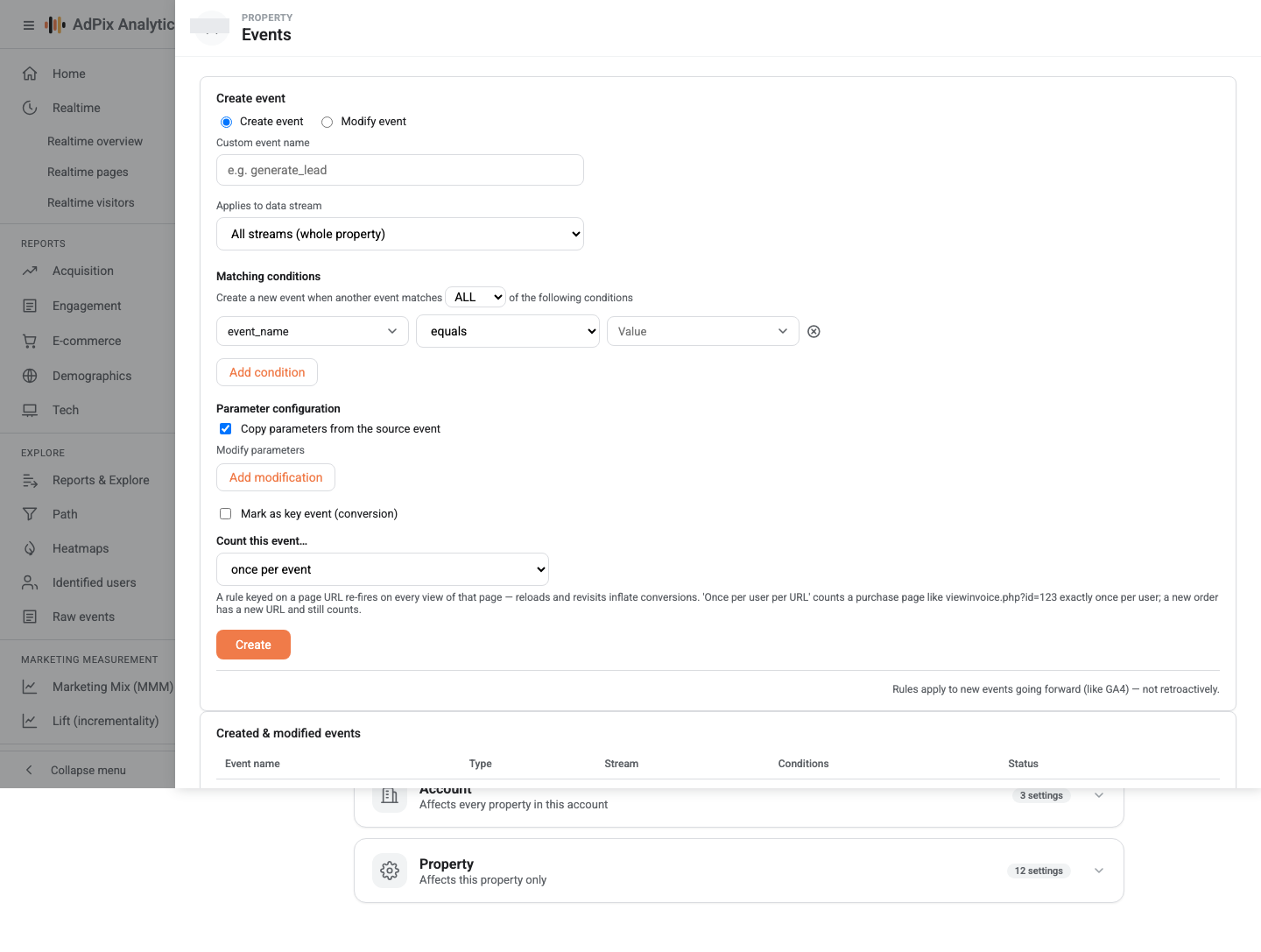Click the Demographics globe icon
The image size is (1261, 952).
tap(30, 376)
